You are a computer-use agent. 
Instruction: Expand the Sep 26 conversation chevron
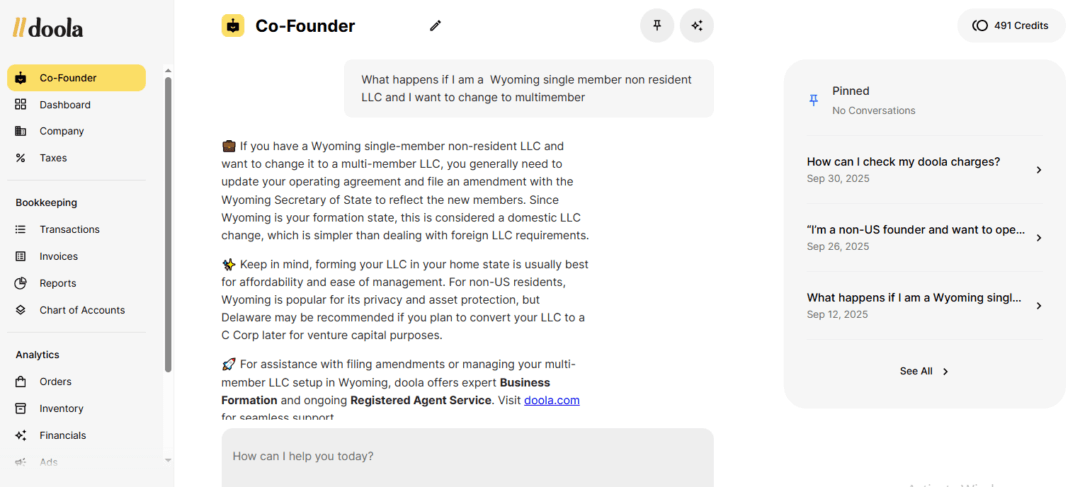click(x=1039, y=238)
